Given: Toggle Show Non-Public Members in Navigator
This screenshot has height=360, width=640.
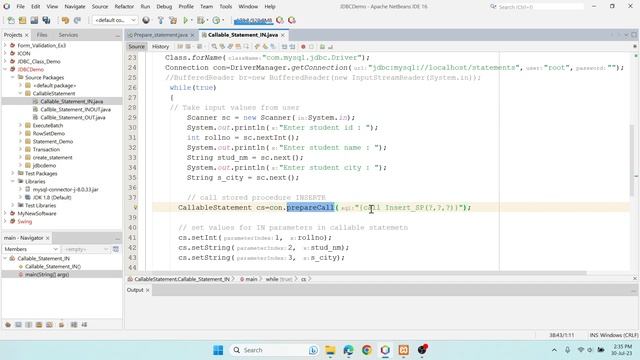Looking at the screenshot, I should (39, 325).
